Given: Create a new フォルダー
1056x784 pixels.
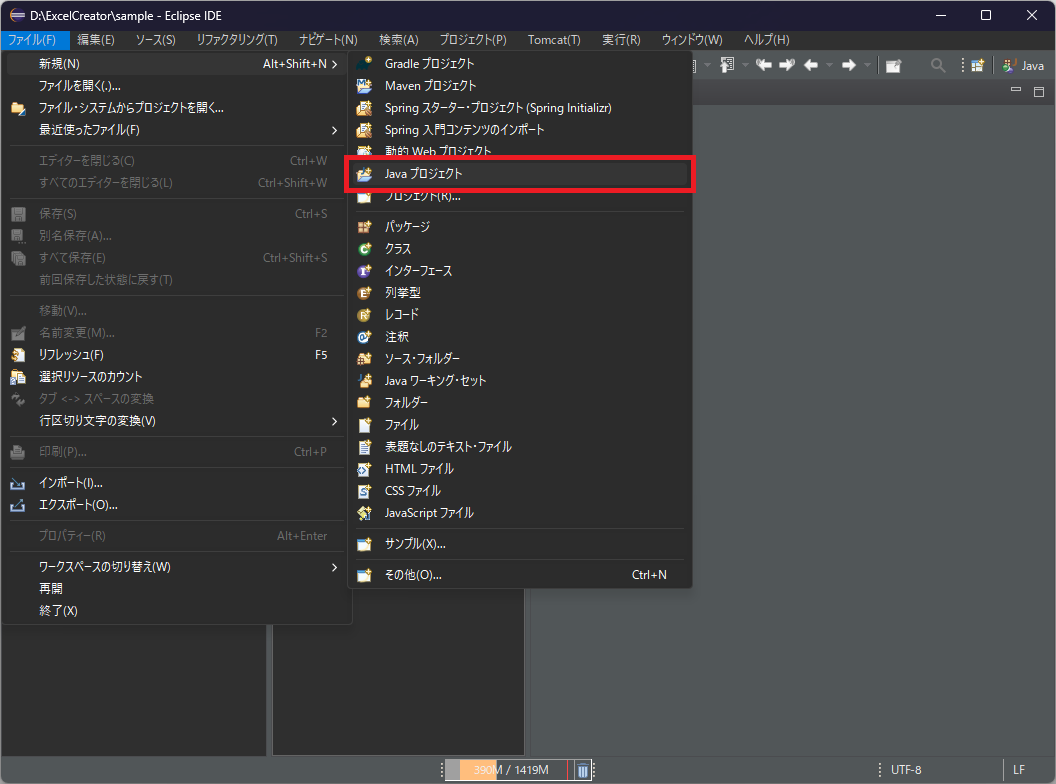Looking at the screenshot, I should pos(519,403).
